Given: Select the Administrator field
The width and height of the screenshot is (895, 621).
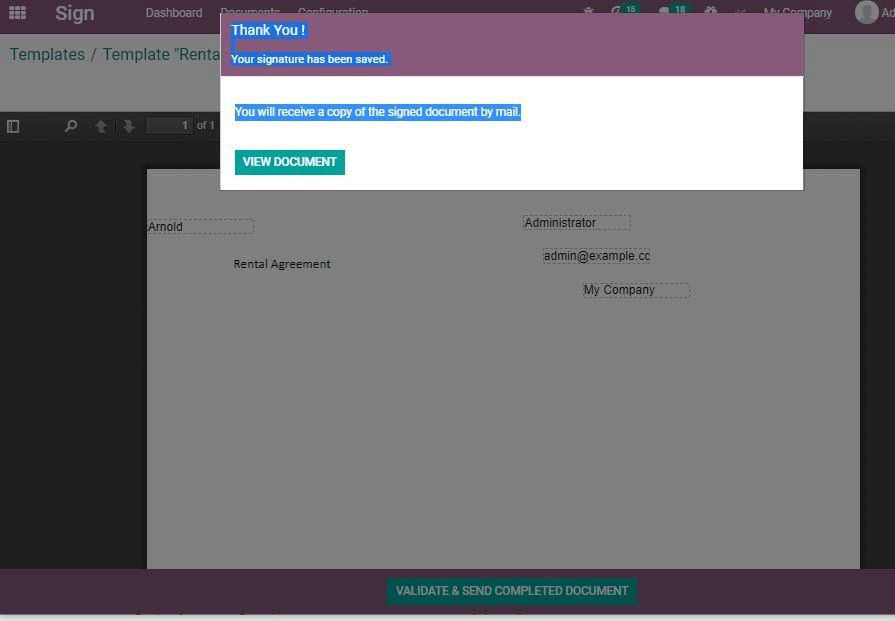Looking at the screenshot, I should point(576,223).
